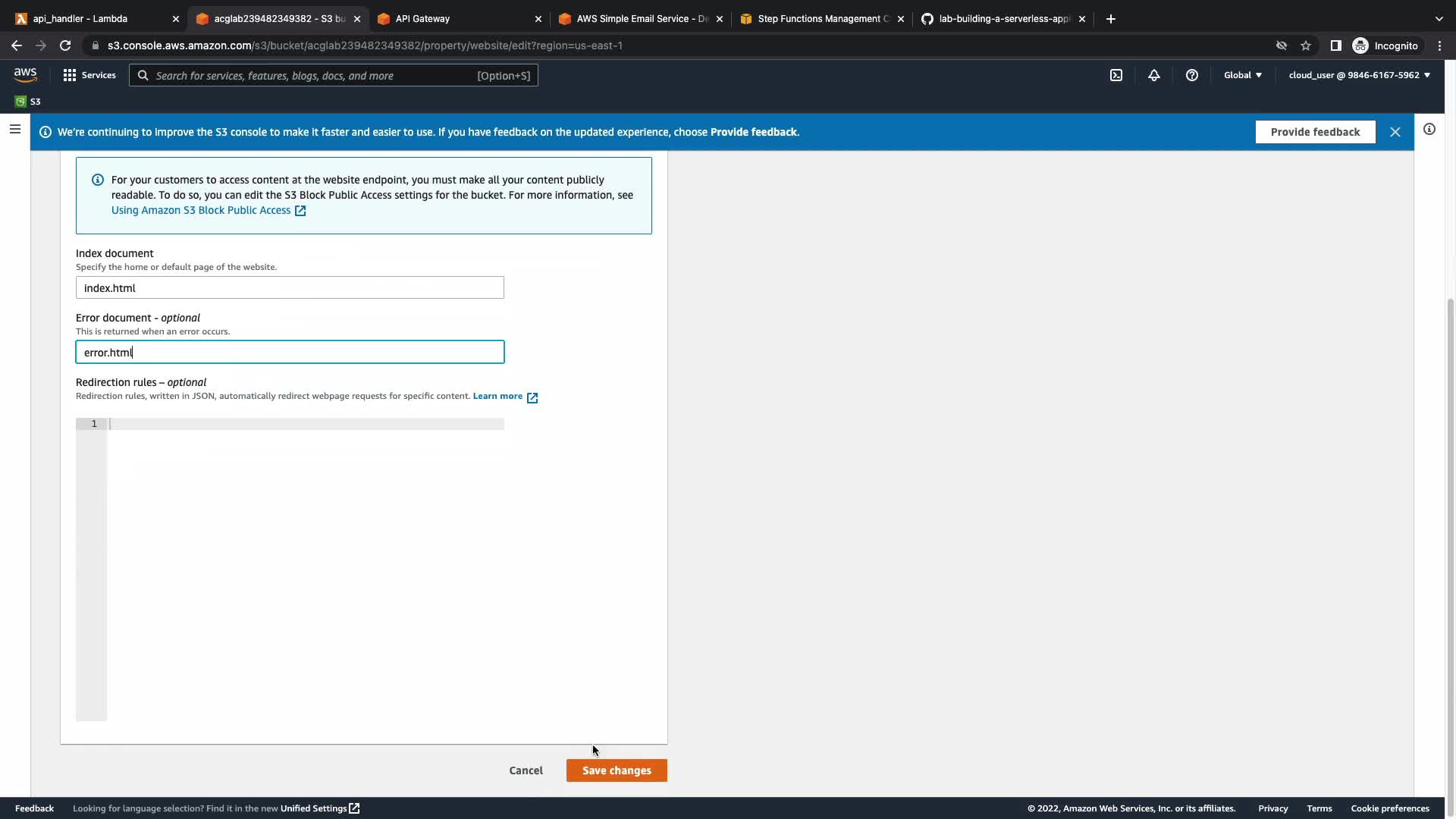
Task: Open AWS CloudShell terminal icon
Action: pos(1116,75)
